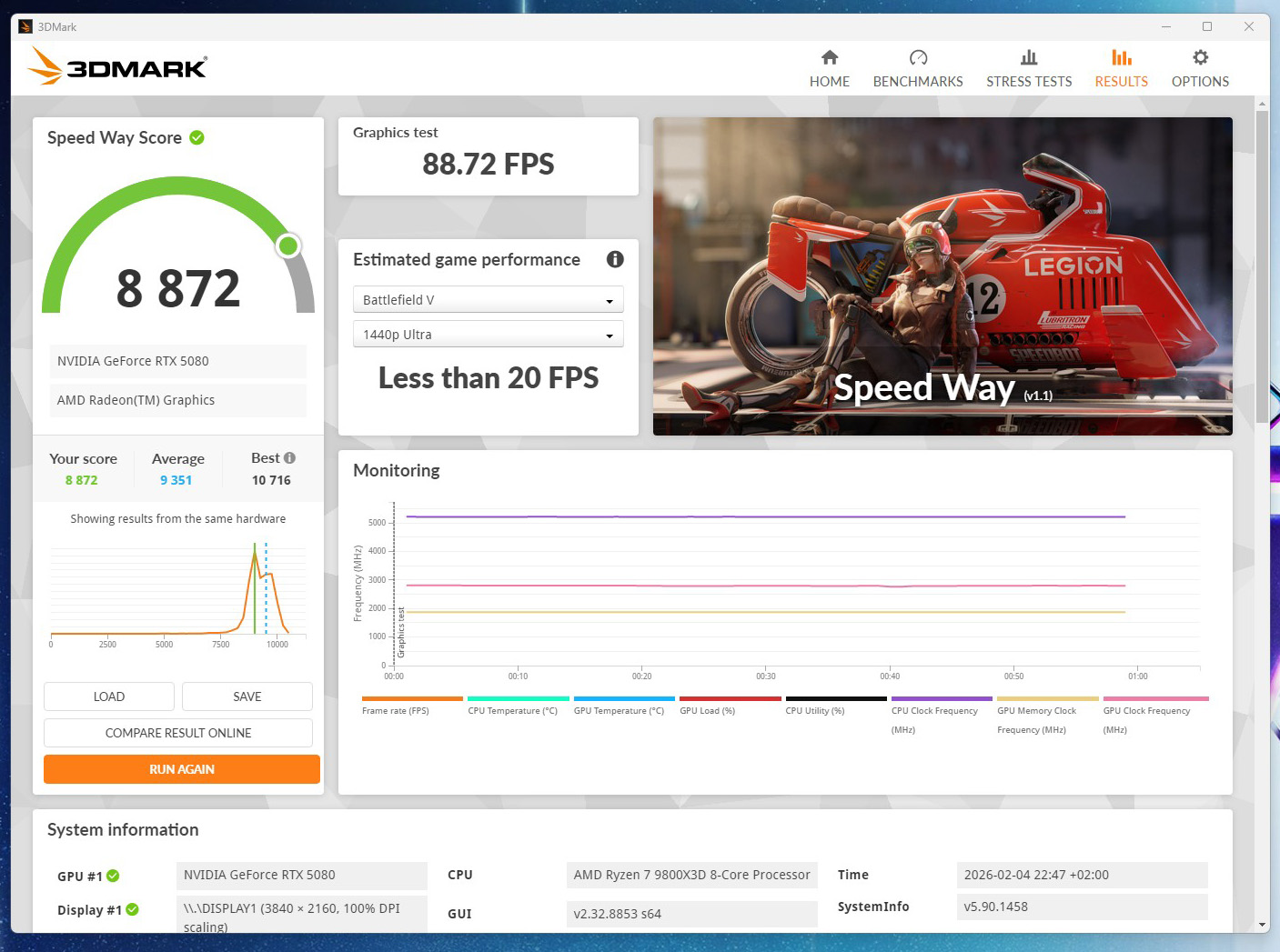Click the Speed Way benchmark image
The image size is (1280, 952).
pyautogui.click(x=942, y=276)
